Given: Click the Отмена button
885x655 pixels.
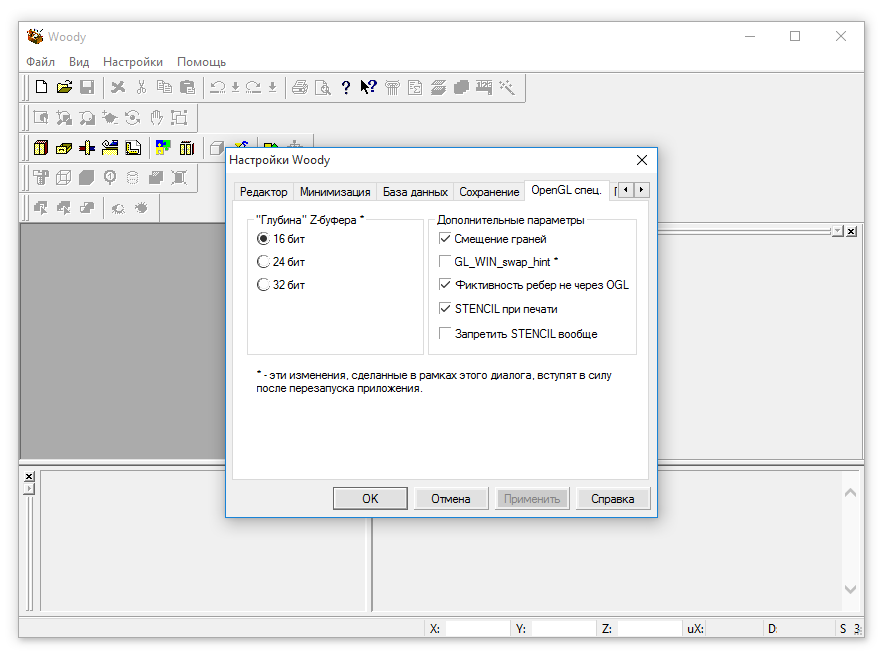Looking at the screenshot, I should pos(451,499).
